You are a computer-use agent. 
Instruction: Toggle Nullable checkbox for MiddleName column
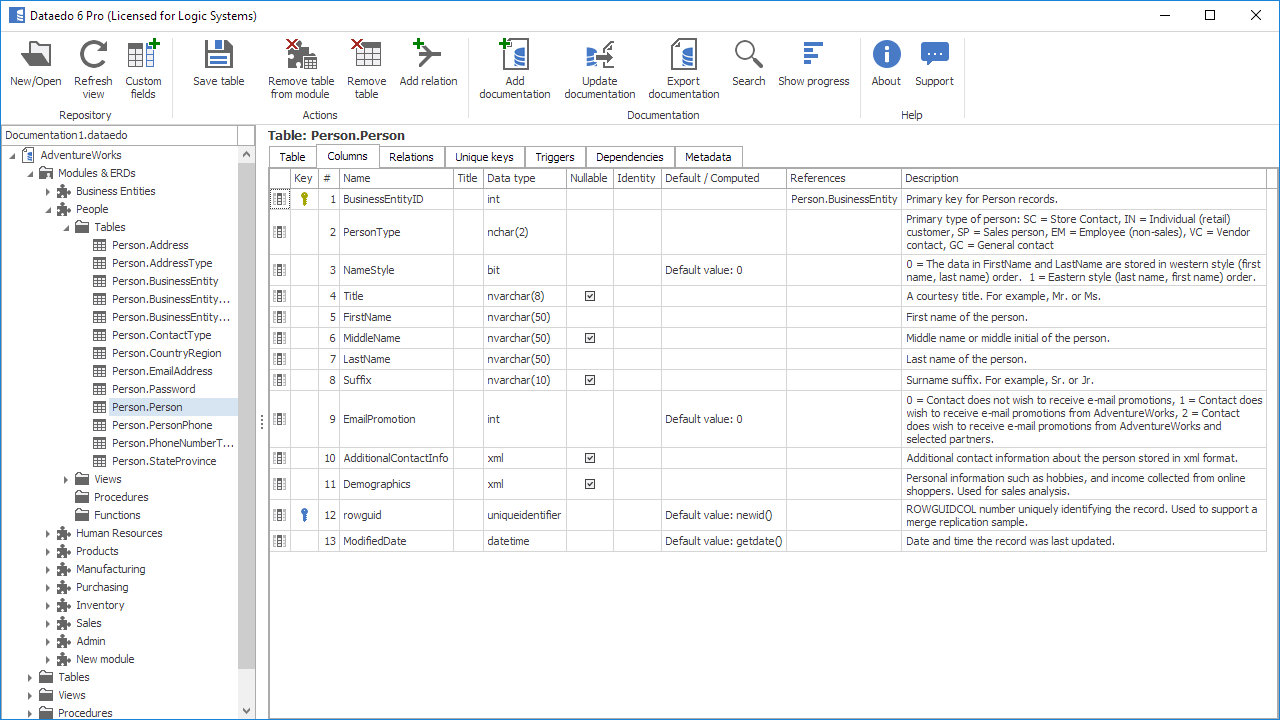[590, 338]
